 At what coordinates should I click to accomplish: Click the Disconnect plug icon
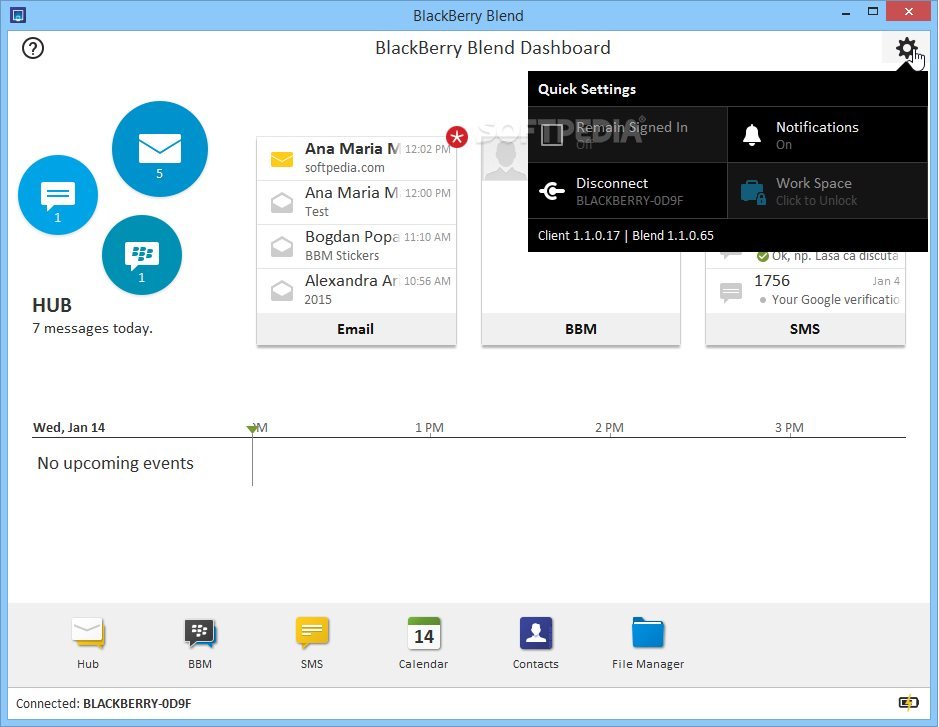pos(552,191)
